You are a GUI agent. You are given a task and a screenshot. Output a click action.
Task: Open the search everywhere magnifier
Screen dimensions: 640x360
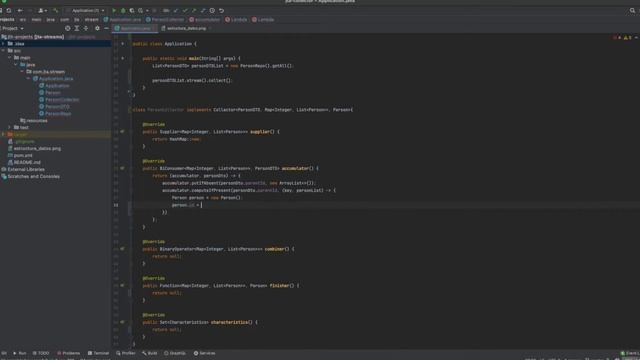(632, 11)
